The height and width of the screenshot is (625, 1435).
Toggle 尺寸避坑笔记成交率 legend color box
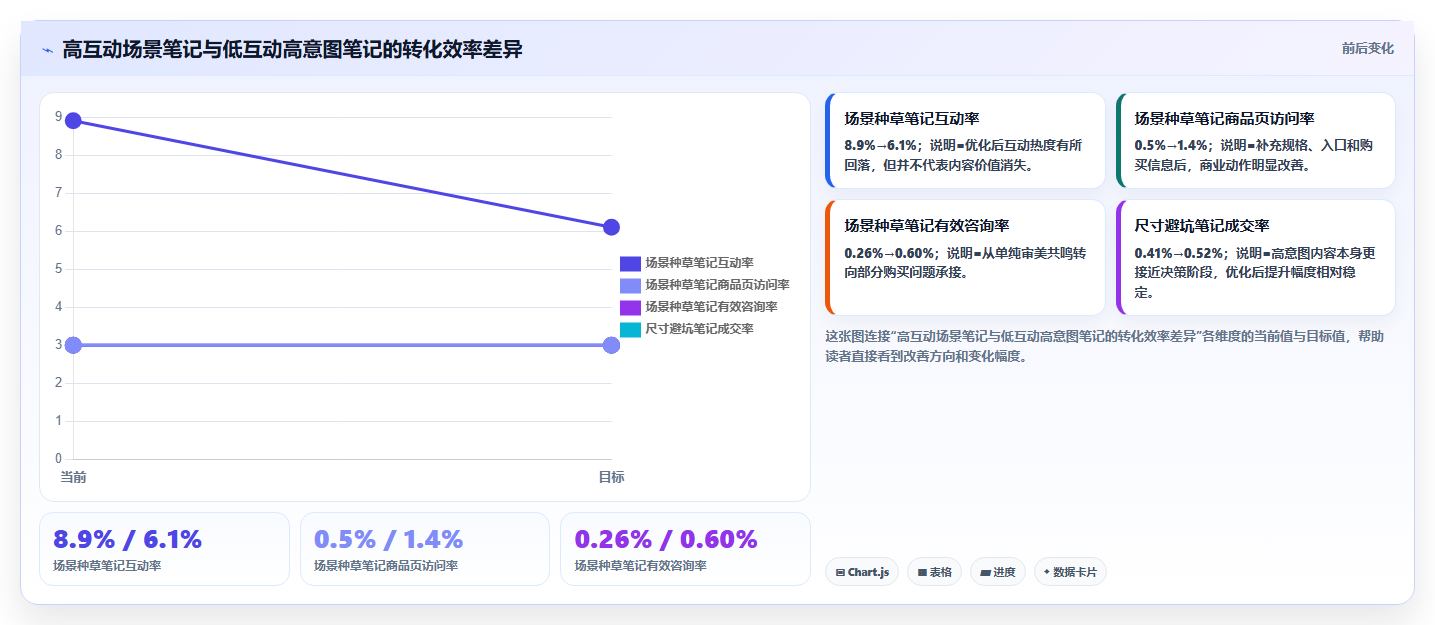(630, 329)
